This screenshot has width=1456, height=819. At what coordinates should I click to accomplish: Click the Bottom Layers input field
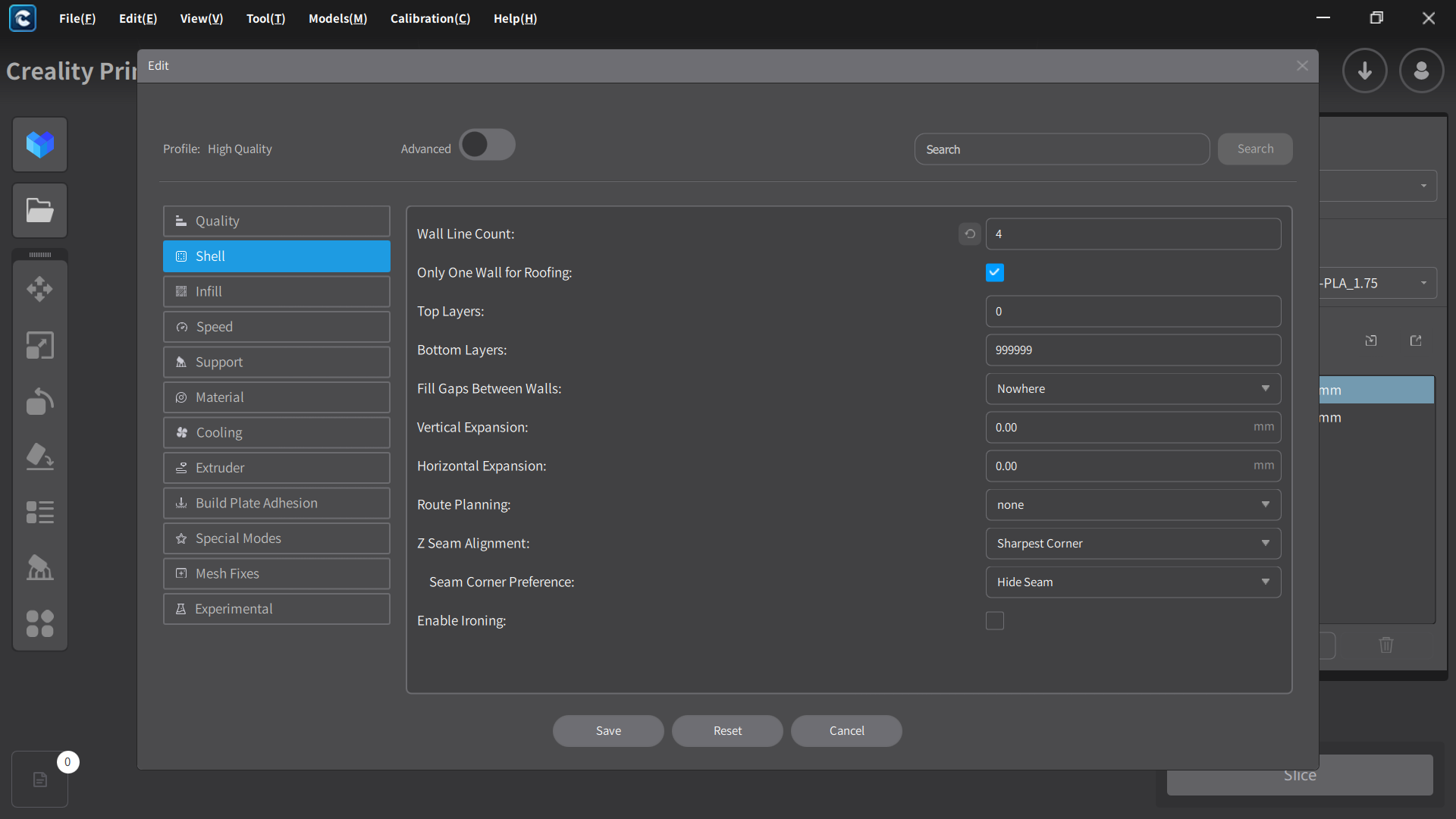point(1133,350)
